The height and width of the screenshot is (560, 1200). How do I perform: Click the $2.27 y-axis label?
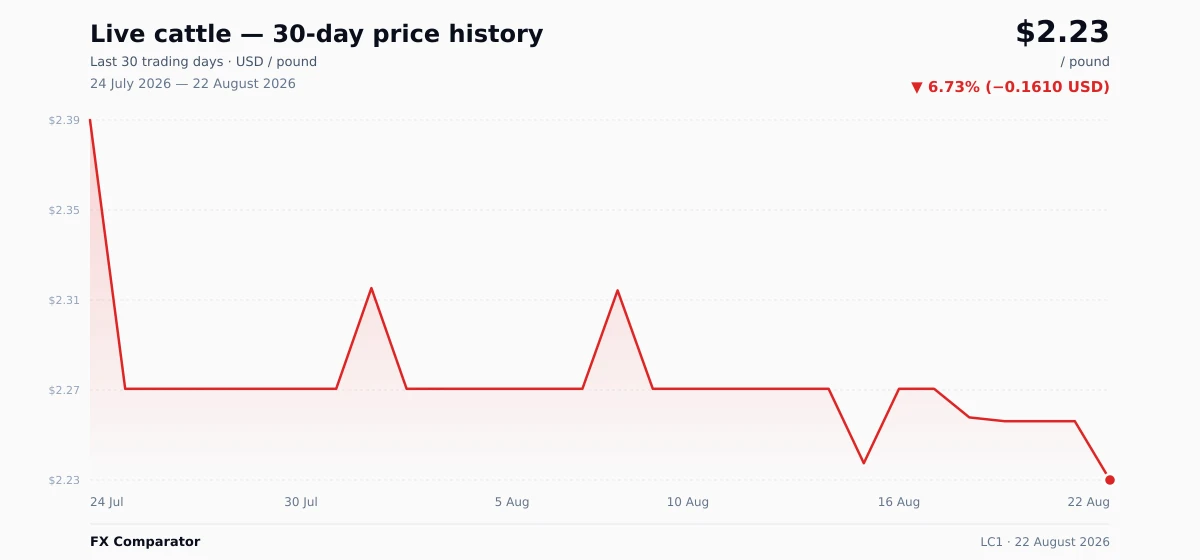click(64, 390)
